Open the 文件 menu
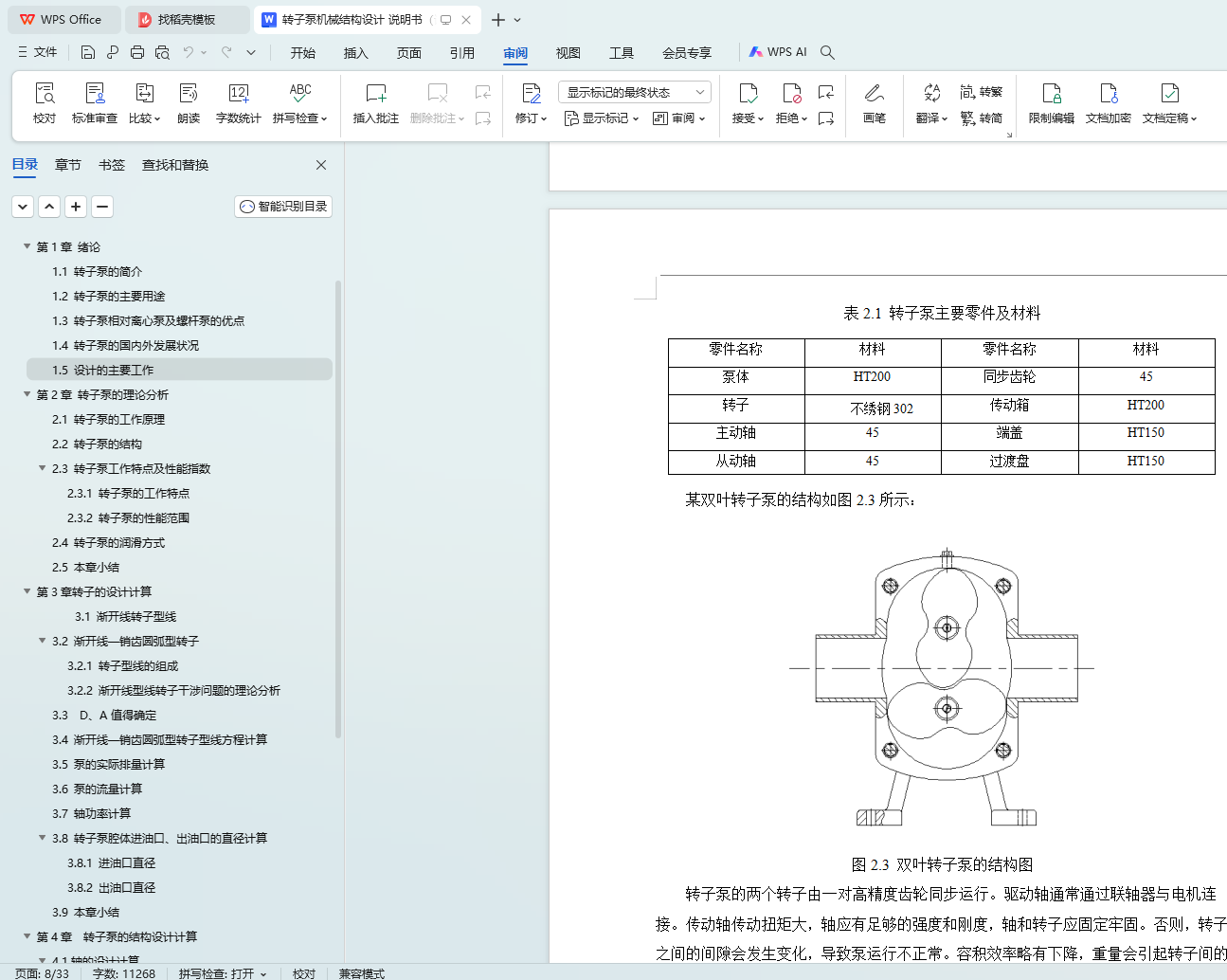 pyautogui.click(x=37, y=52)
